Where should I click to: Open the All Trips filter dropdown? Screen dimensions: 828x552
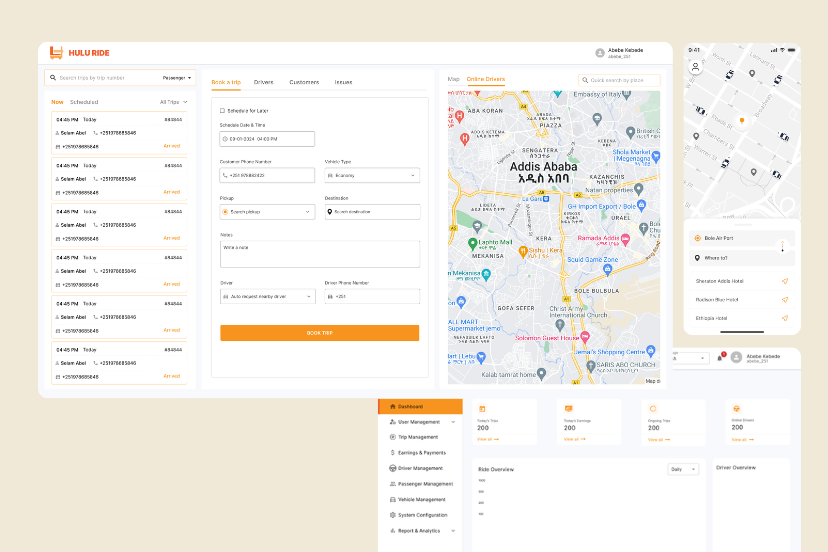point(174,102)
